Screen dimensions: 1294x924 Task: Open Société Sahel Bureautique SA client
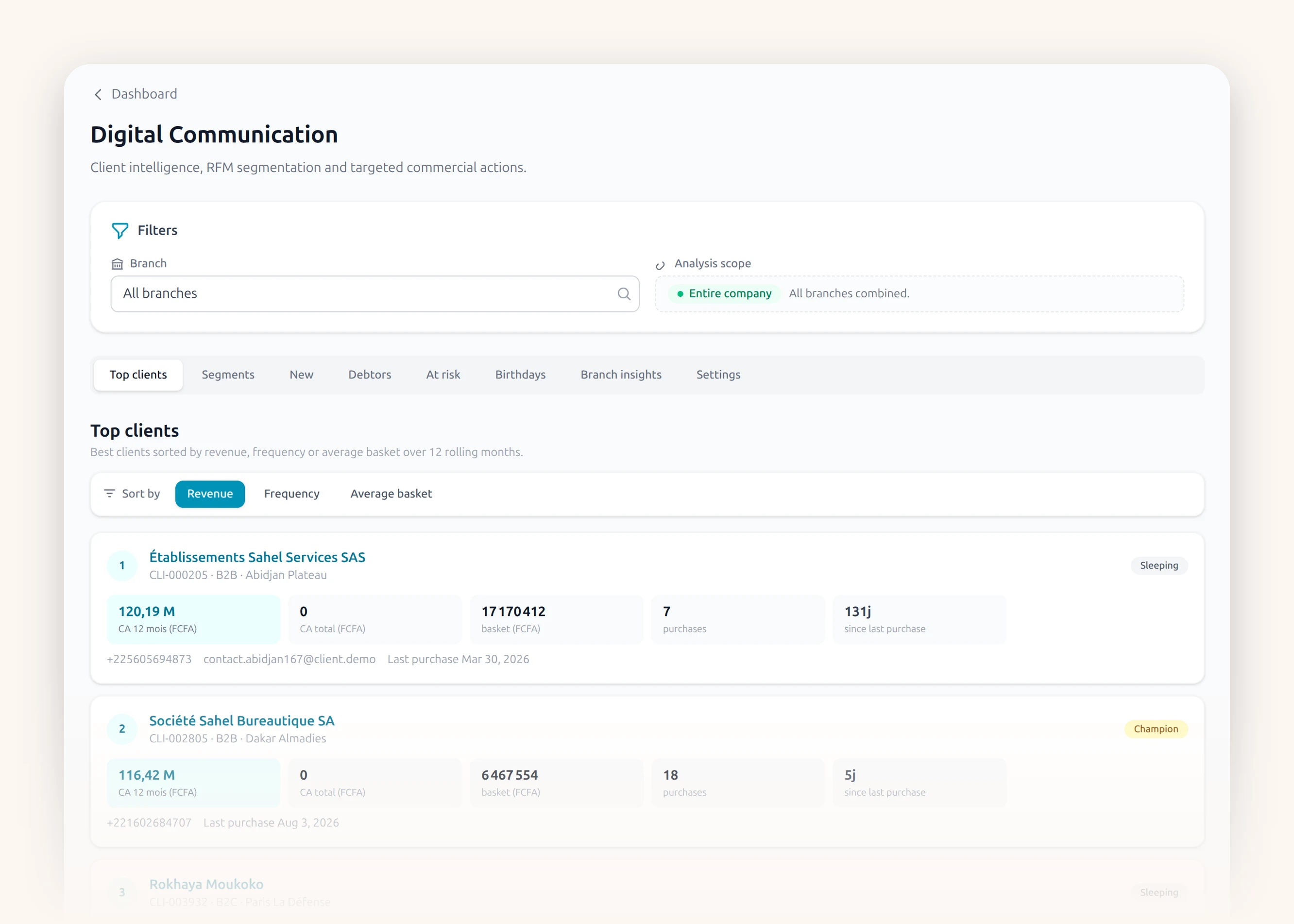tap(242, 721)
